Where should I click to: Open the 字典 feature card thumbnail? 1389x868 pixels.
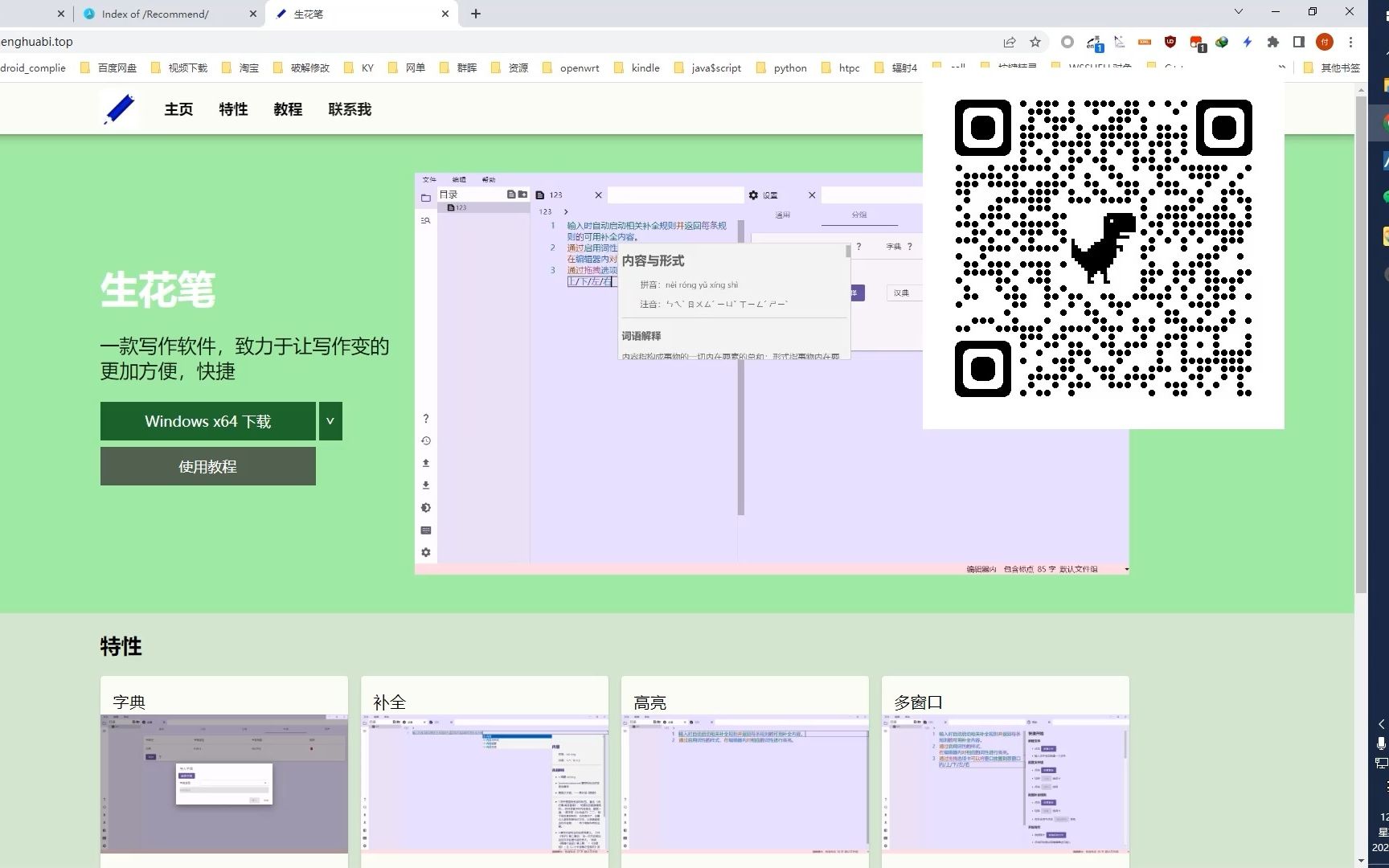click(x=224, y=784)
